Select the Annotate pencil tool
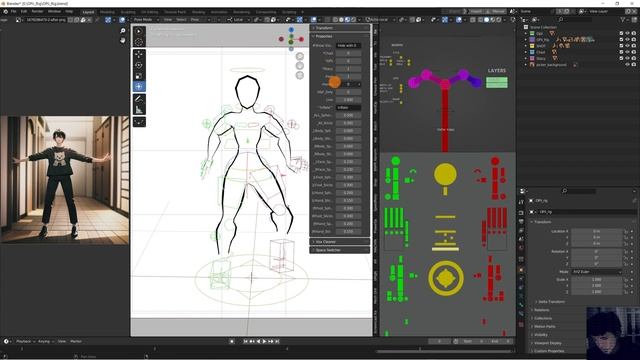This screenshot has width=640, height=360. coord(139,99)
